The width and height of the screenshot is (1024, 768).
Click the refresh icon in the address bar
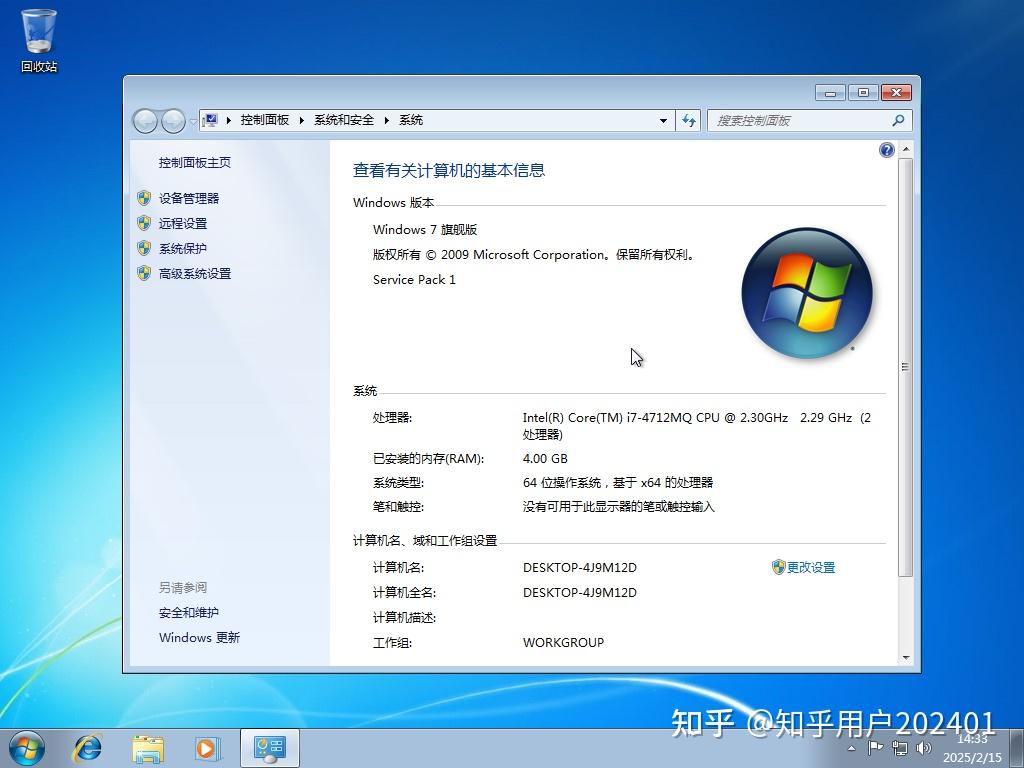tap(689, 120)
